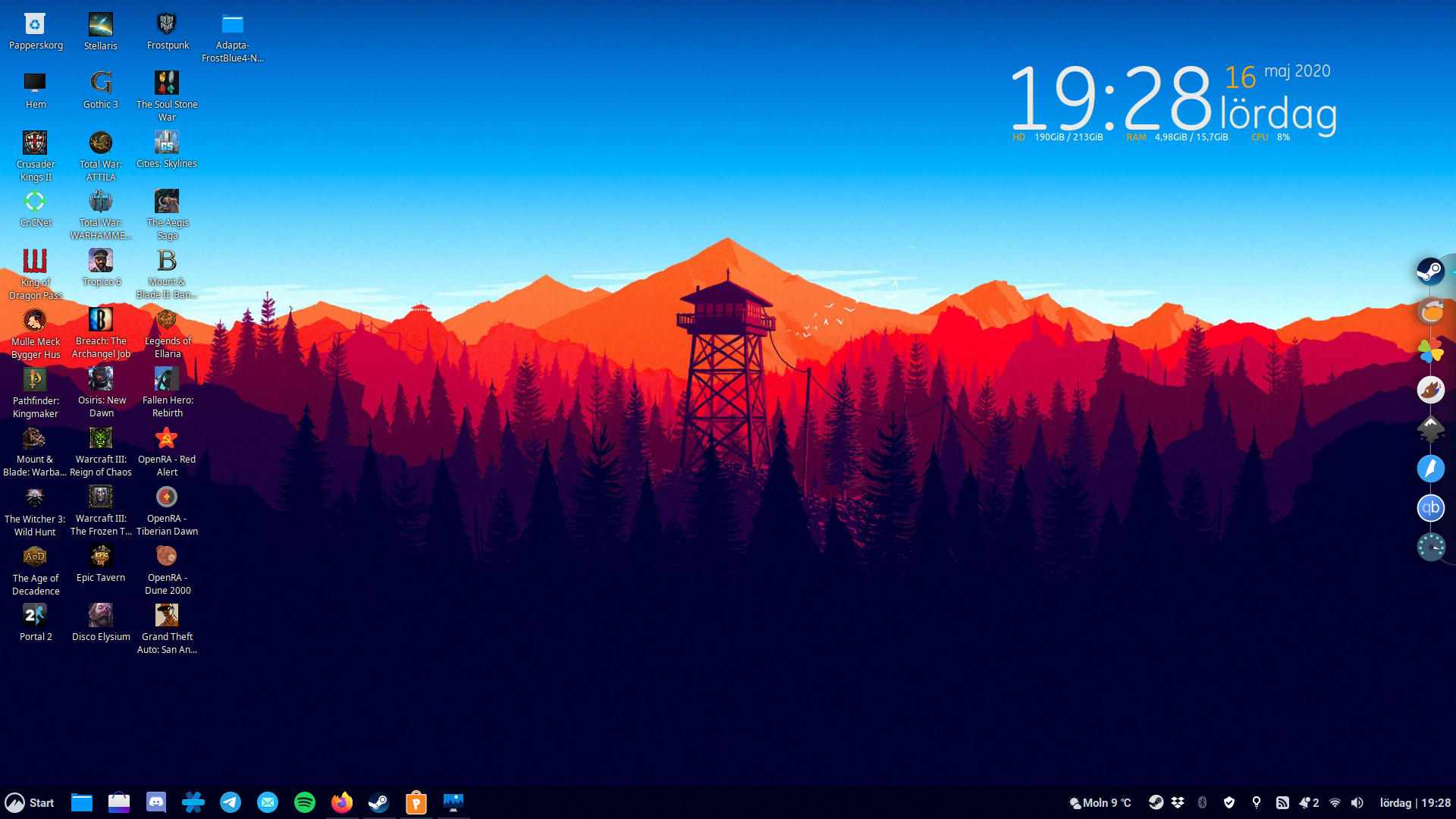Select Legends of Ellaria shortcut
1456x819 pixels.
(167, 334)
